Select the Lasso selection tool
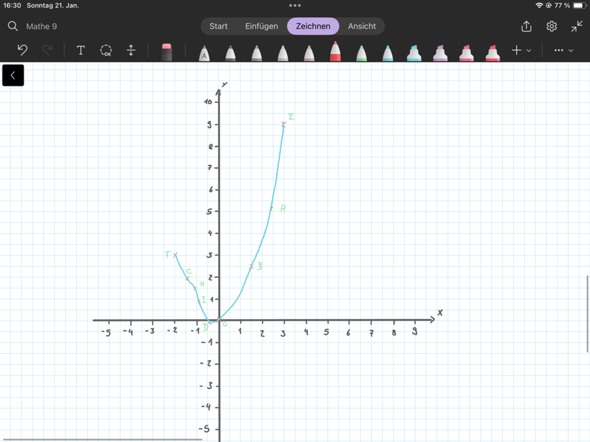590x442 pixels. 106,50
